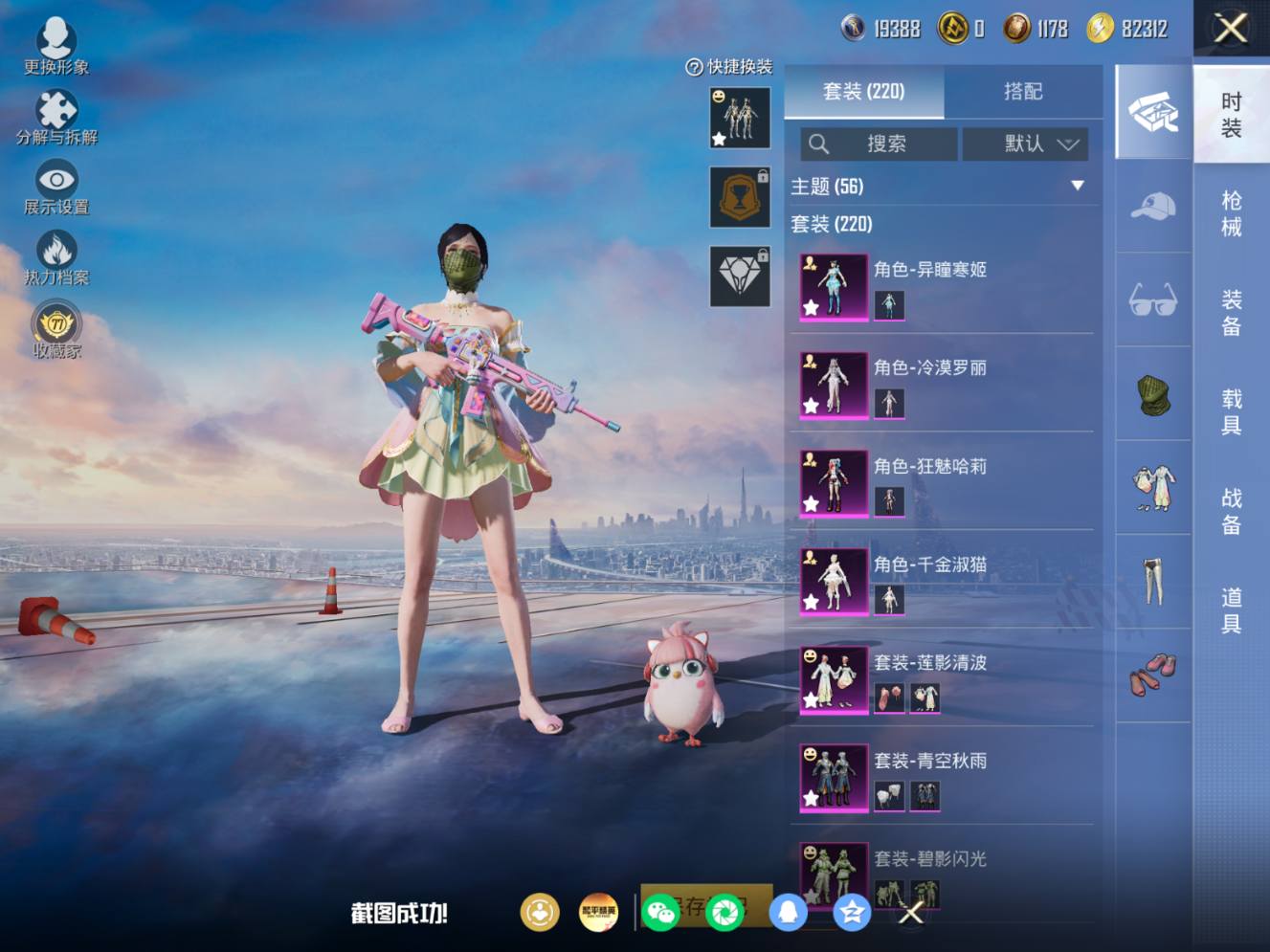Switch to the 搭配 tab

tap(1023, 92)
